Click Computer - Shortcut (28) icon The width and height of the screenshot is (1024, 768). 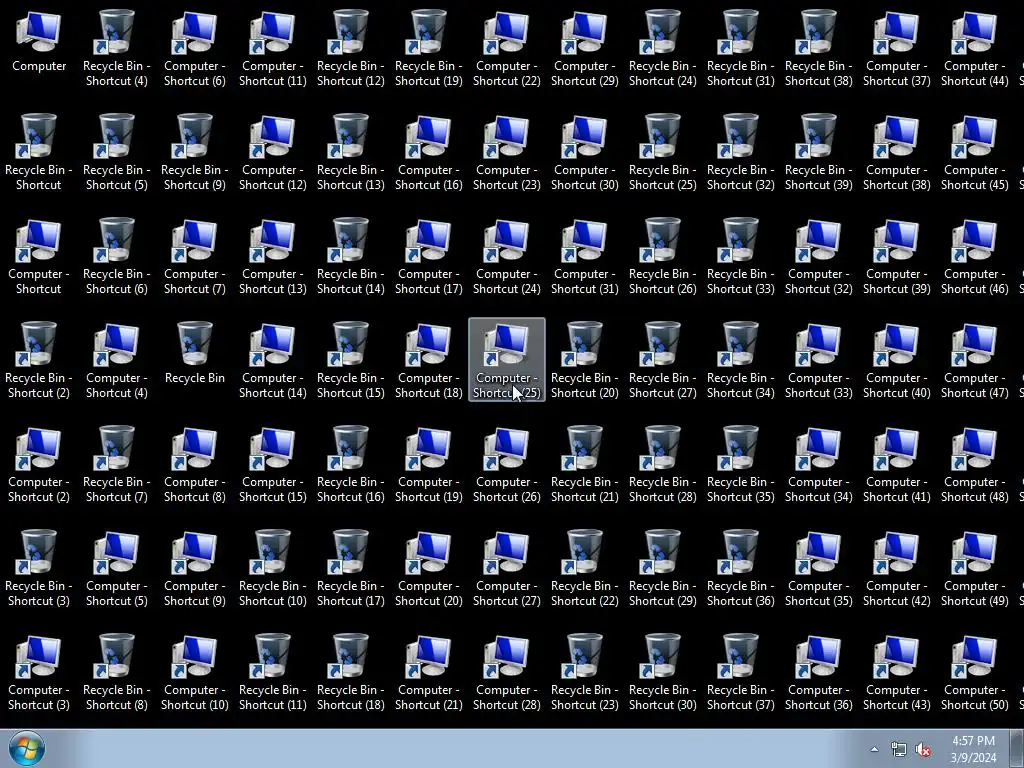507,672
